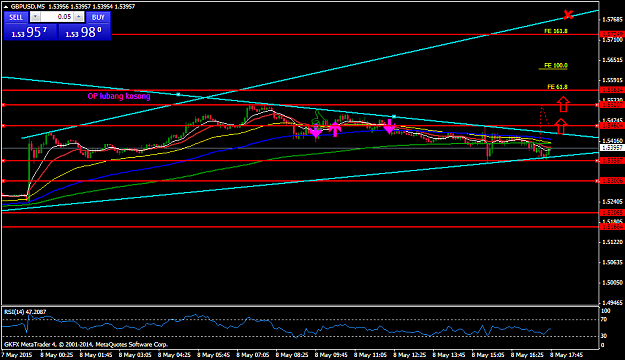Click the '7 May 2015' time label
Viewport: 625px width, 360px height.
17,354
